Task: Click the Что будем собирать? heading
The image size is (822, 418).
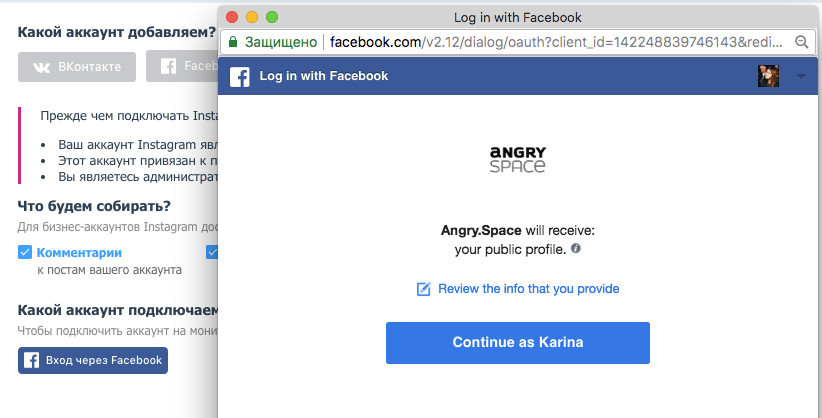Action: pos(94,206)
